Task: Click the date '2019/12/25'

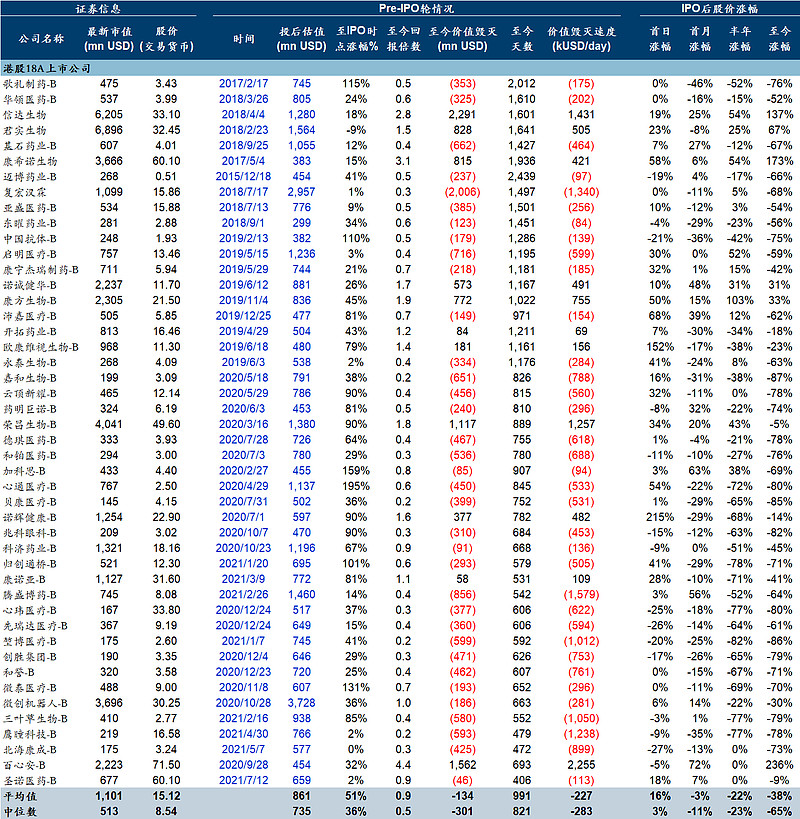Action: (x=243, y=316)
